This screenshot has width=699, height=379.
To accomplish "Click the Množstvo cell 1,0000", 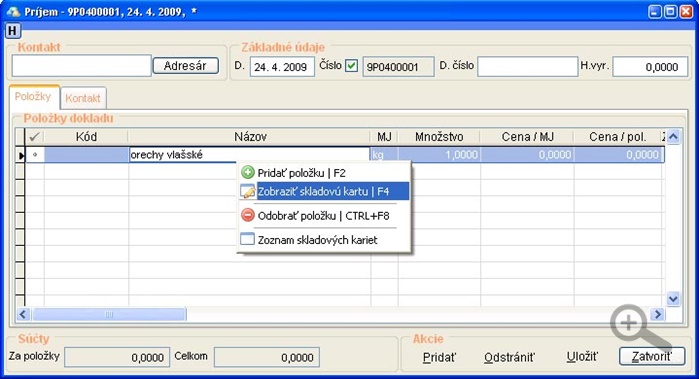I will tap(439, 155).
